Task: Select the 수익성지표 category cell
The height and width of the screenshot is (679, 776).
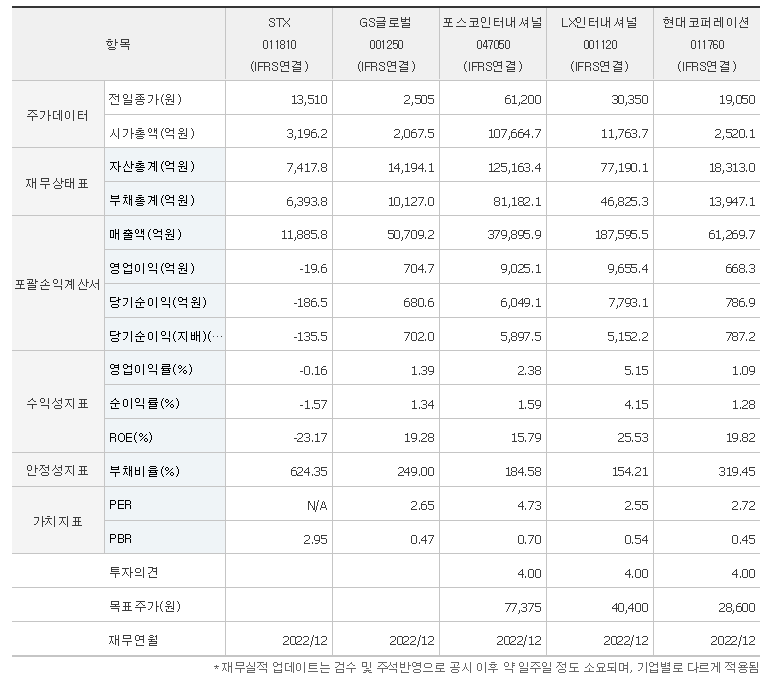Action: coord(57,403)
